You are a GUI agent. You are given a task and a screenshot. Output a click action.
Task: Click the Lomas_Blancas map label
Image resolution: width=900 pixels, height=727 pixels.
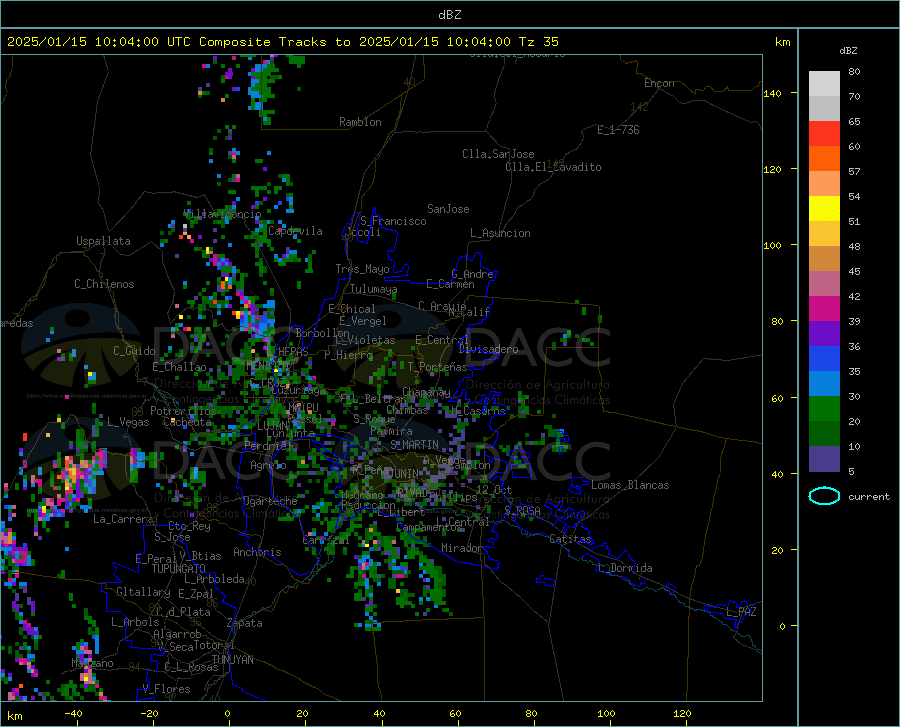click(x=630, y=485)
